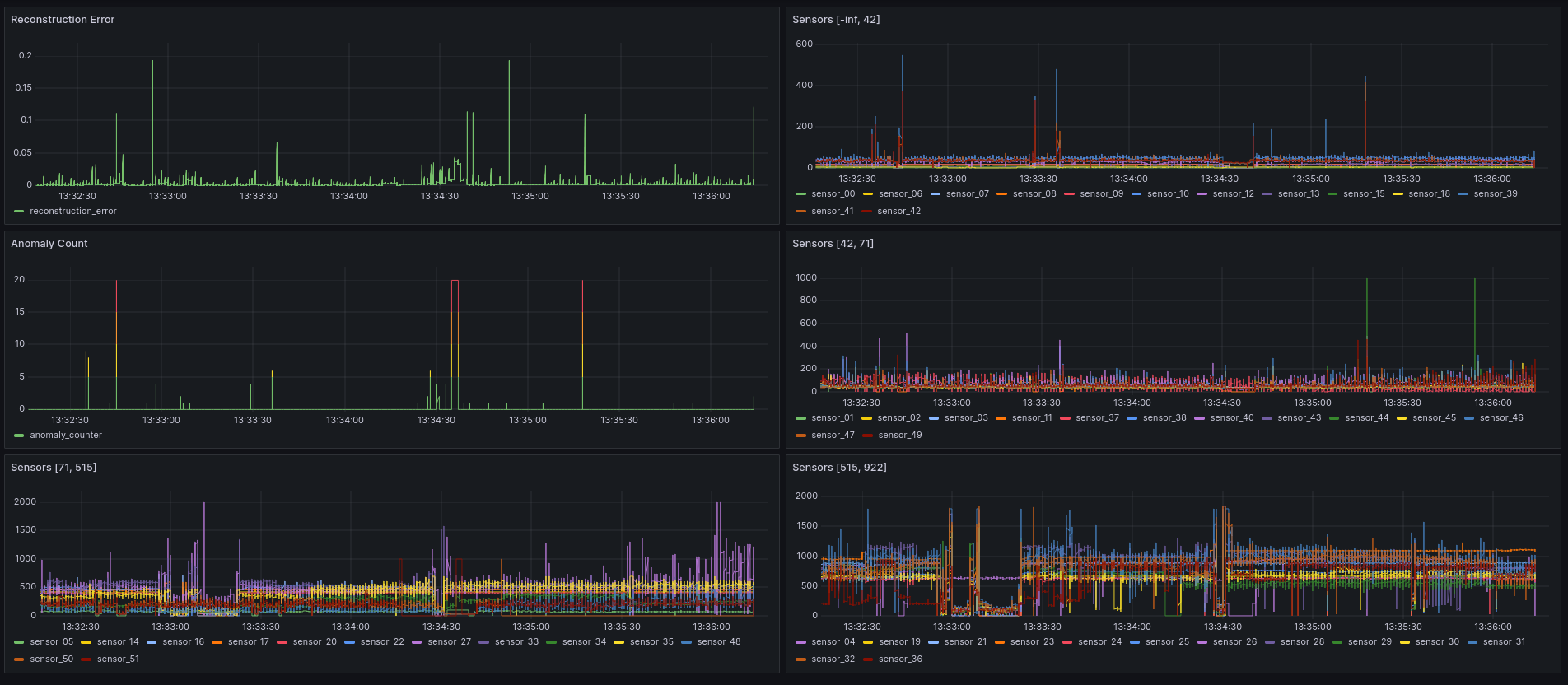Isolate sensor_48 via its legend label
The image size is (1568, 685).
720,642
